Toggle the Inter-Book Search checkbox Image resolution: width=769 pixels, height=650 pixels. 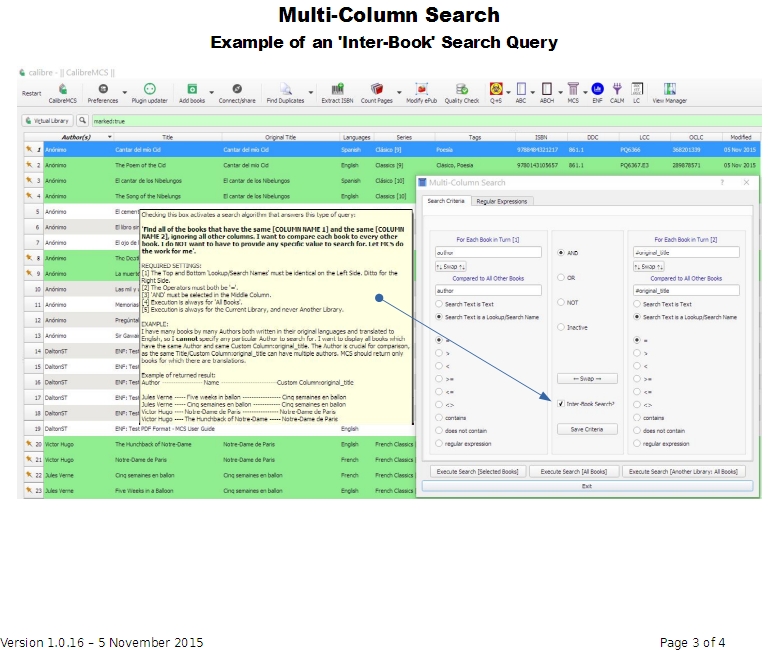tap(561, 404)
